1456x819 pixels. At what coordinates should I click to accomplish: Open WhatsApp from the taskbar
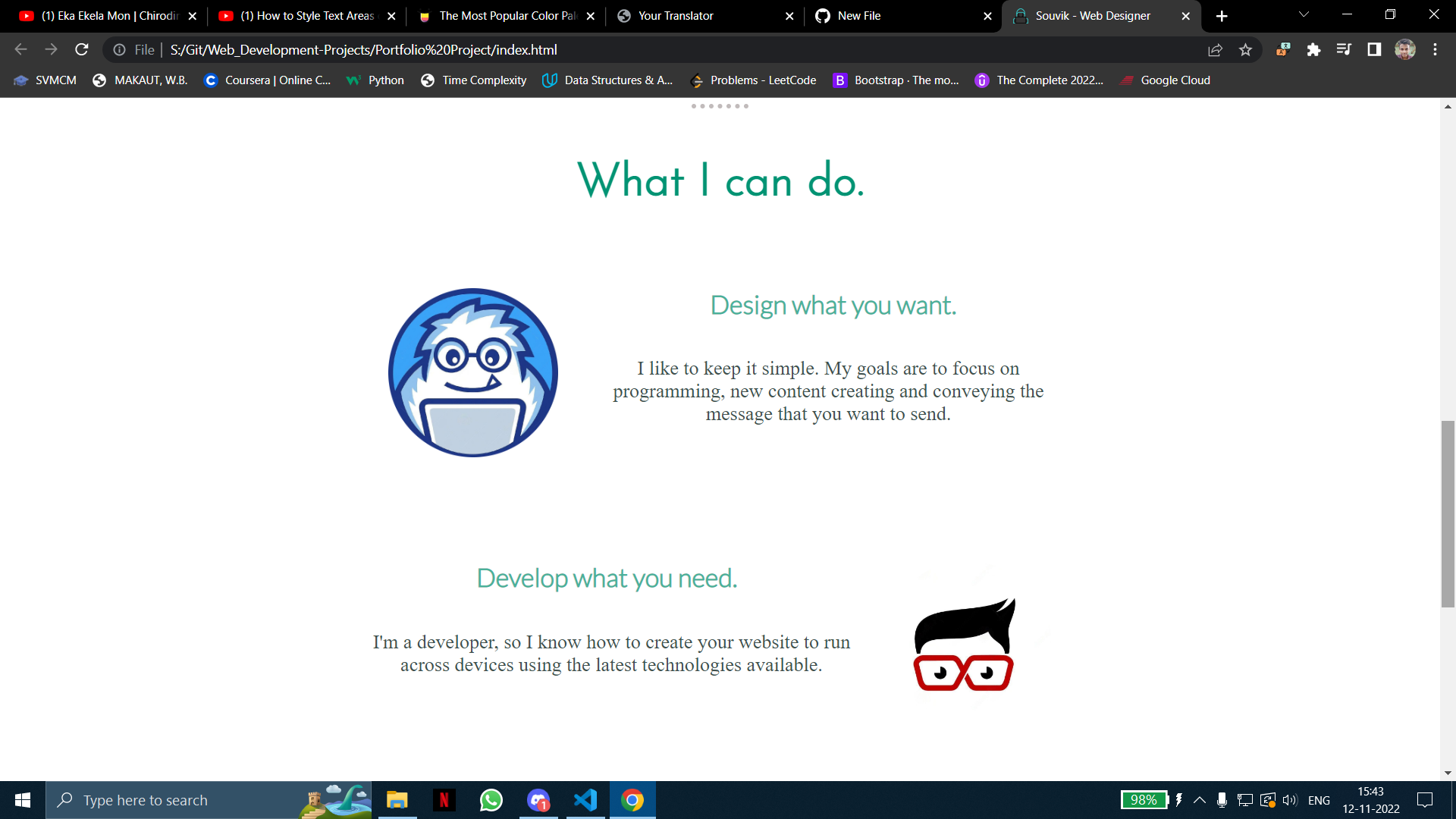coord(491,800)
